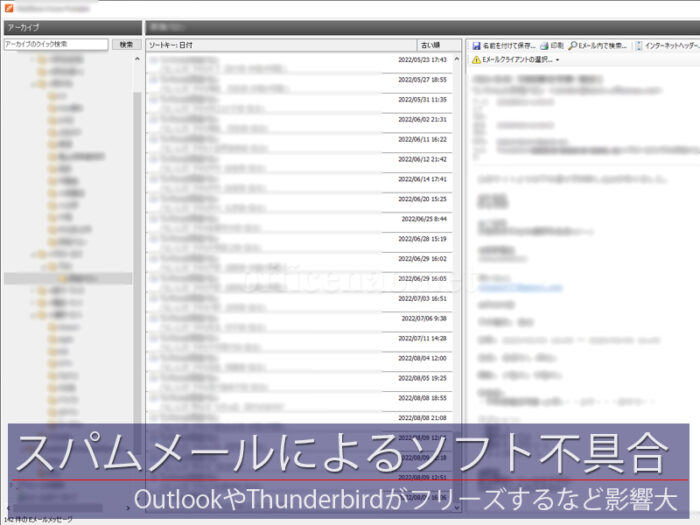This screenshot has height=525, width=700.
Task: Click the archive tree scroll-up arrow
Action: (x=137, y=59)
